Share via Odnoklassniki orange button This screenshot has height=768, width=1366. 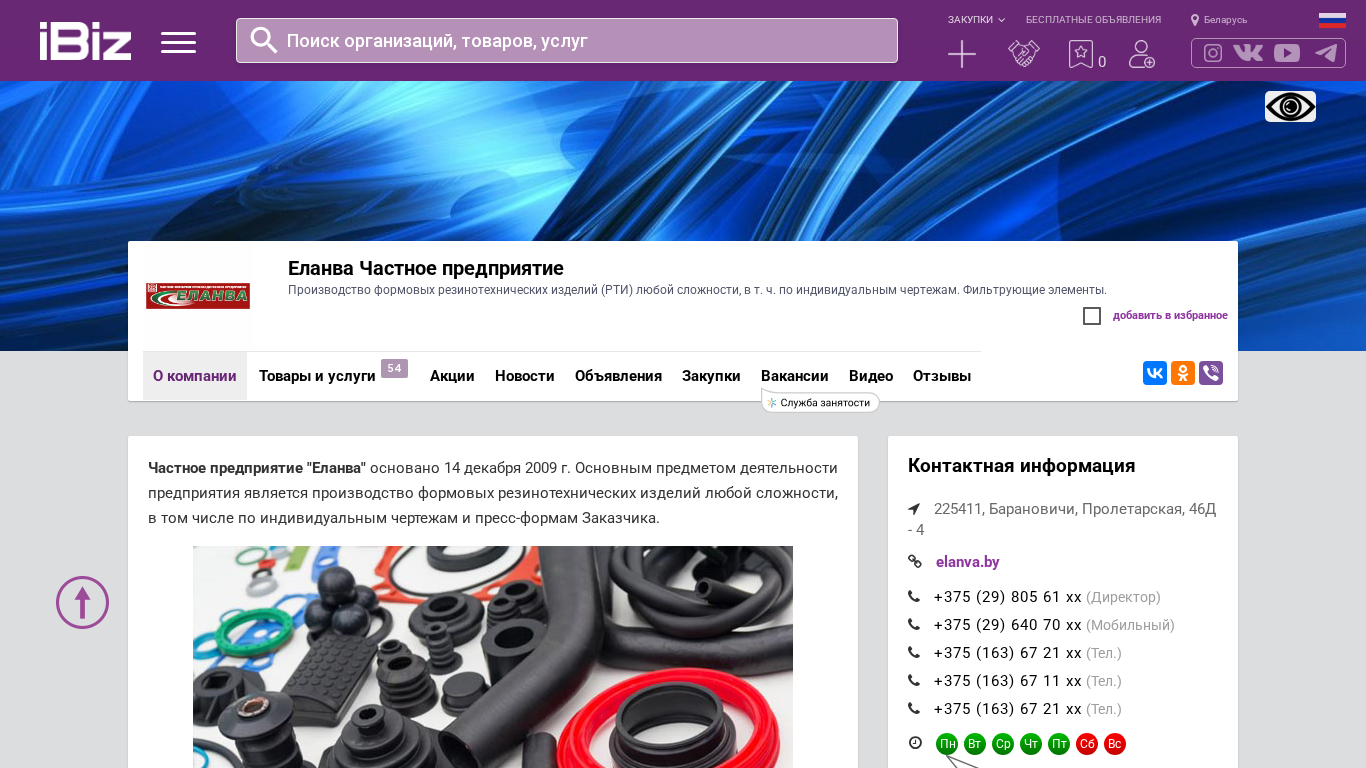click(1183, 373)
